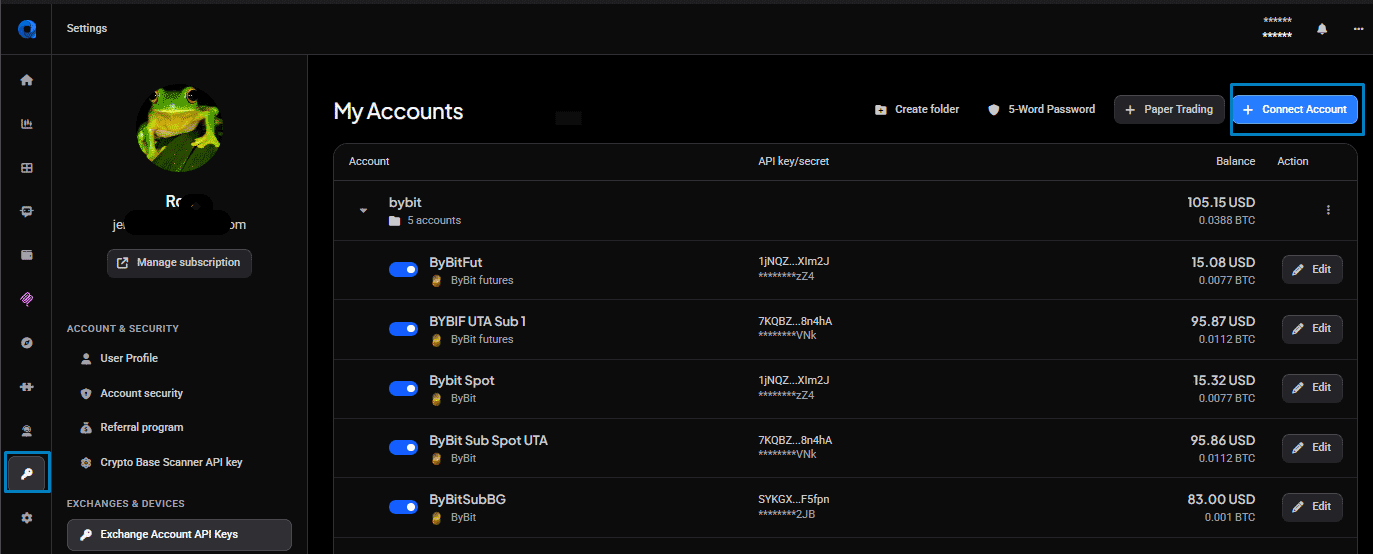Open the compass icon in left sidebar
1373x554 pixels.
27,342
